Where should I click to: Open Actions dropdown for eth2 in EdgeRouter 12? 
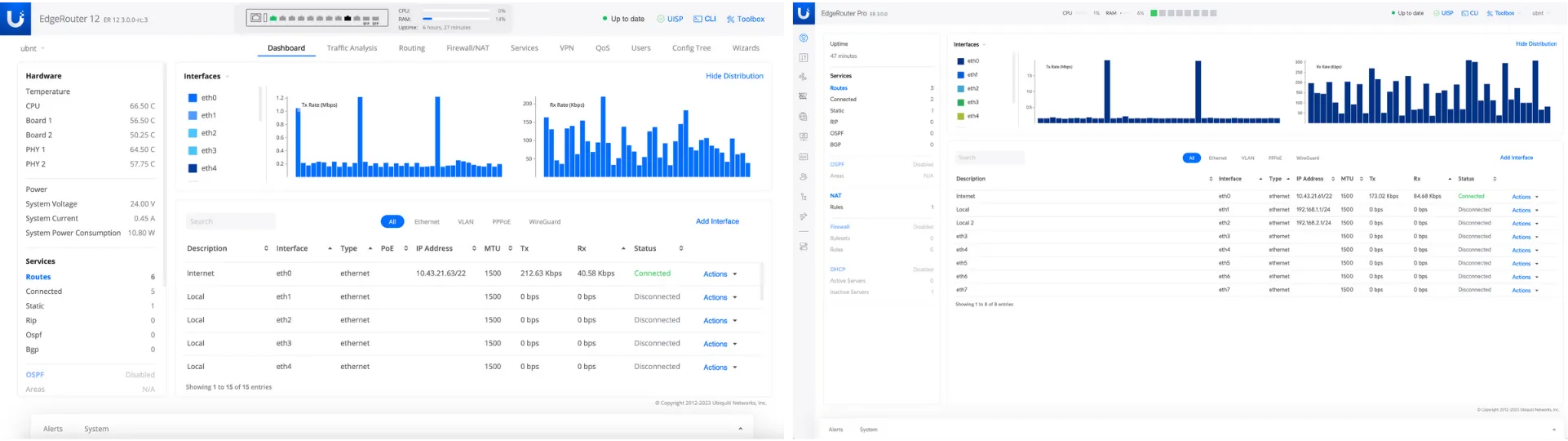coord(720,321)
